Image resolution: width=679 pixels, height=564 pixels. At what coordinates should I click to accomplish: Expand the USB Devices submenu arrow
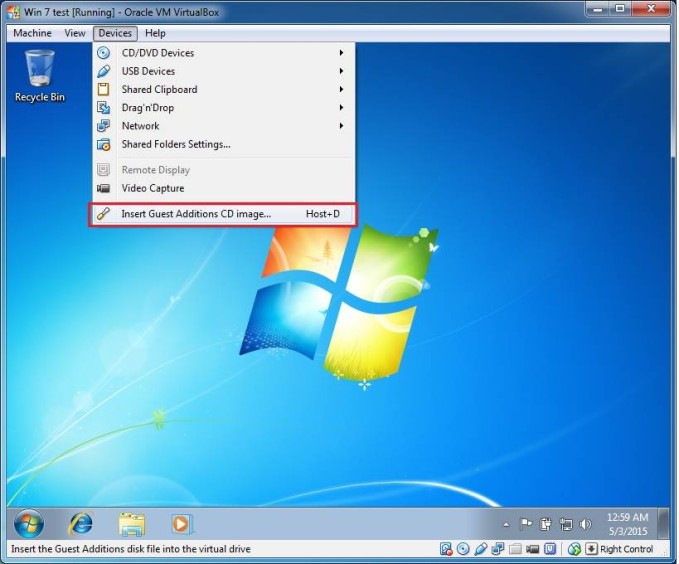coord(341,71)
